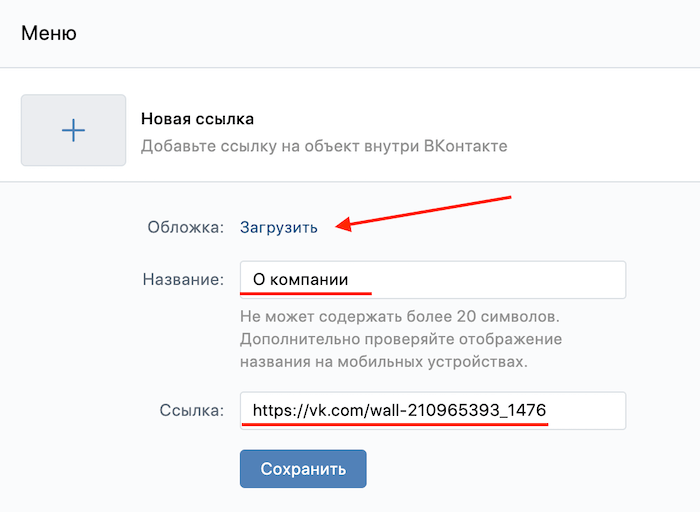Click the plus icon on cover tile
The width and height of the screenshot is (700, 512).
point(73,130)
